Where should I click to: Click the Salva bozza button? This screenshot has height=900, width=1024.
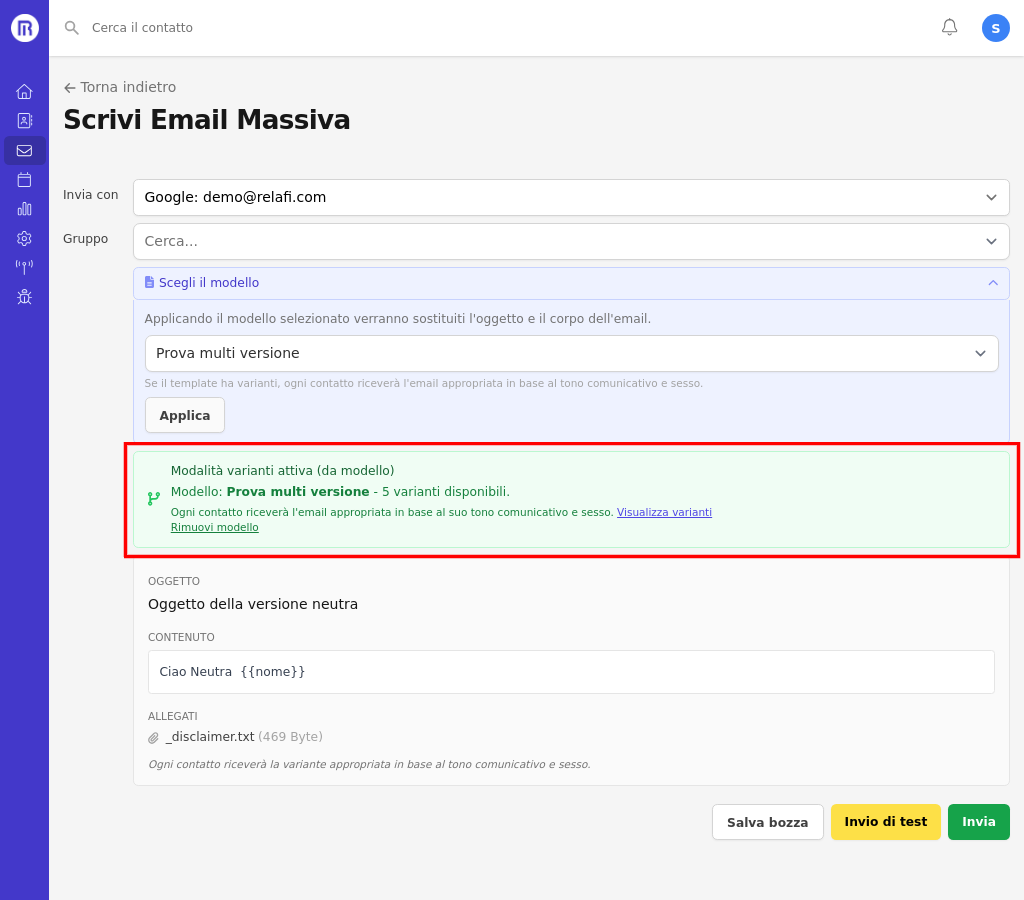click(x=767, y=822)
